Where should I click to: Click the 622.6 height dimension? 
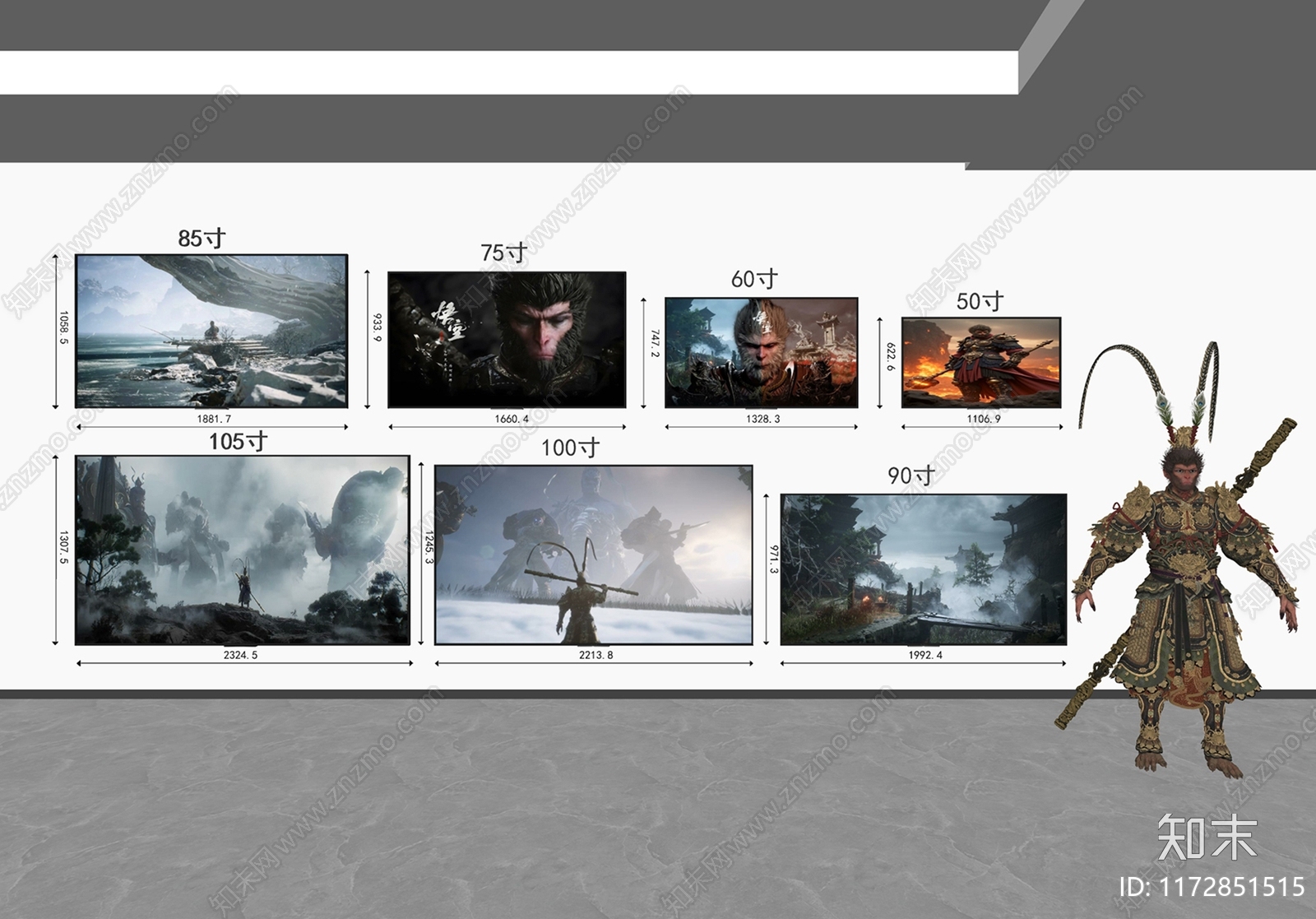click(x=890, y=357)
